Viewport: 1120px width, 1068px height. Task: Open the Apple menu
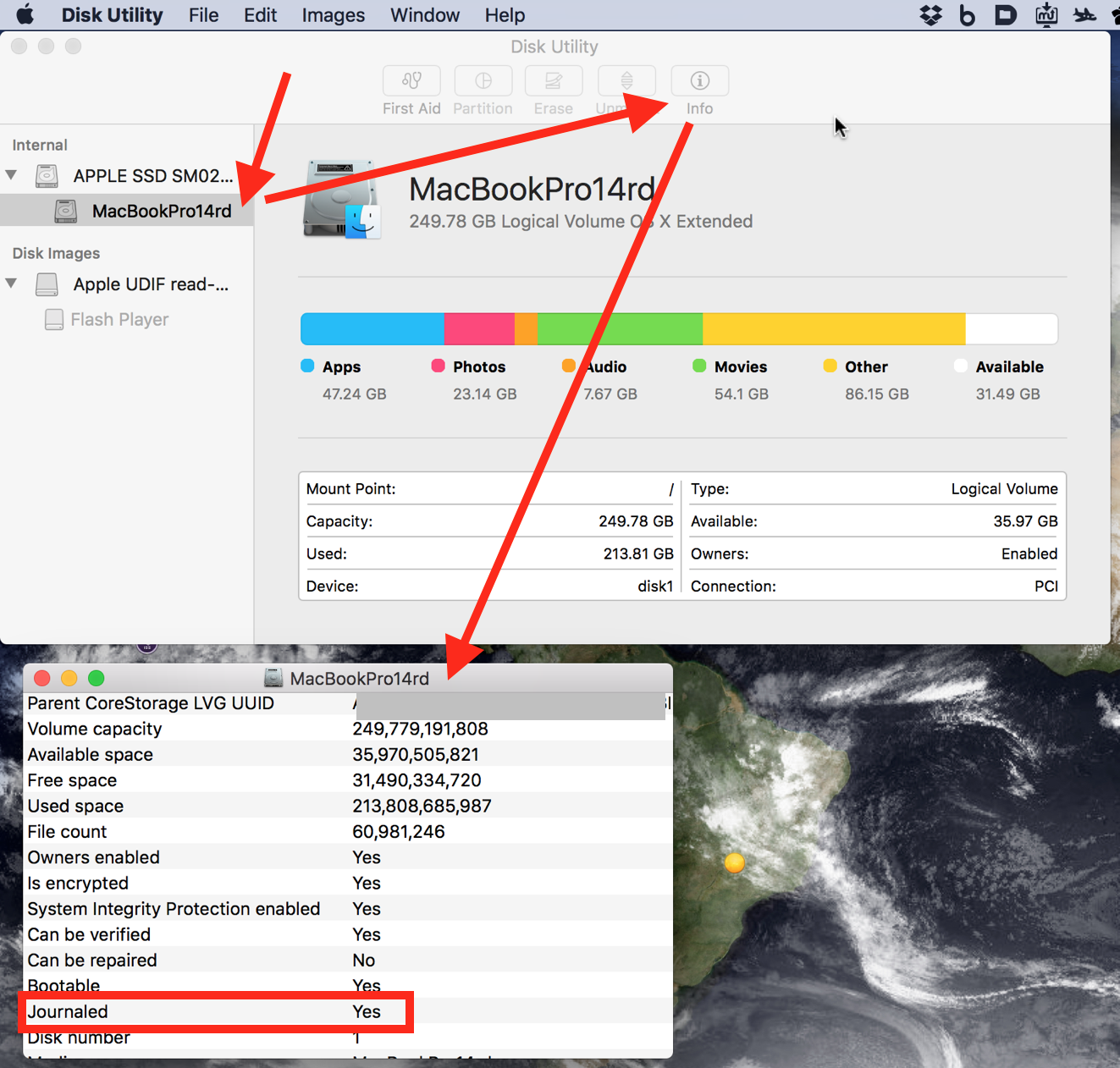pos(25,14)
